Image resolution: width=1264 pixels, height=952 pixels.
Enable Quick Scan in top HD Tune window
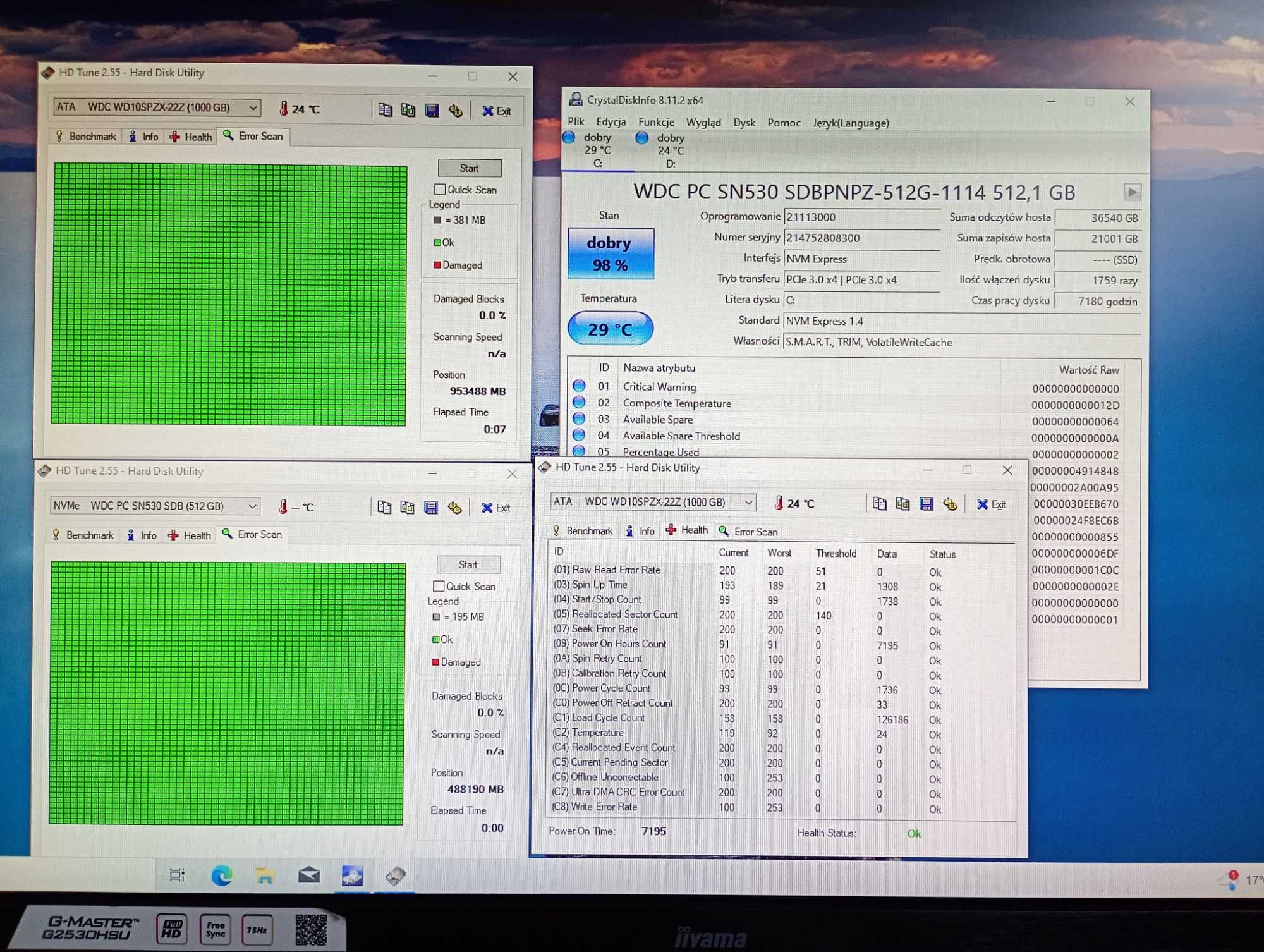coord(440,189)
